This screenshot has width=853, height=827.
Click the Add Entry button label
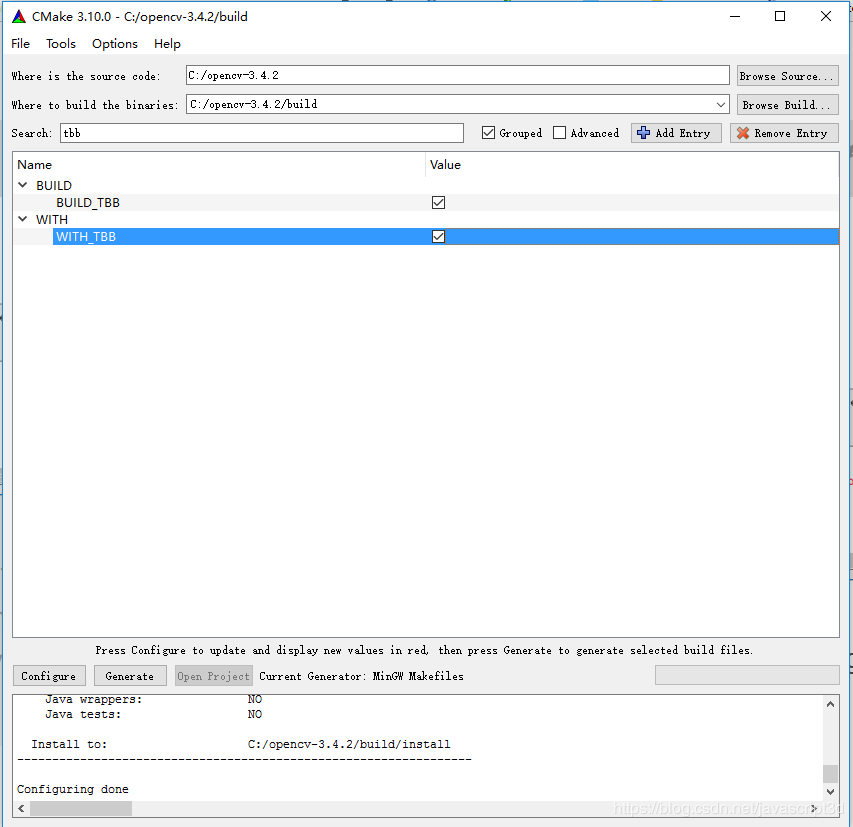tap(683, 133)
